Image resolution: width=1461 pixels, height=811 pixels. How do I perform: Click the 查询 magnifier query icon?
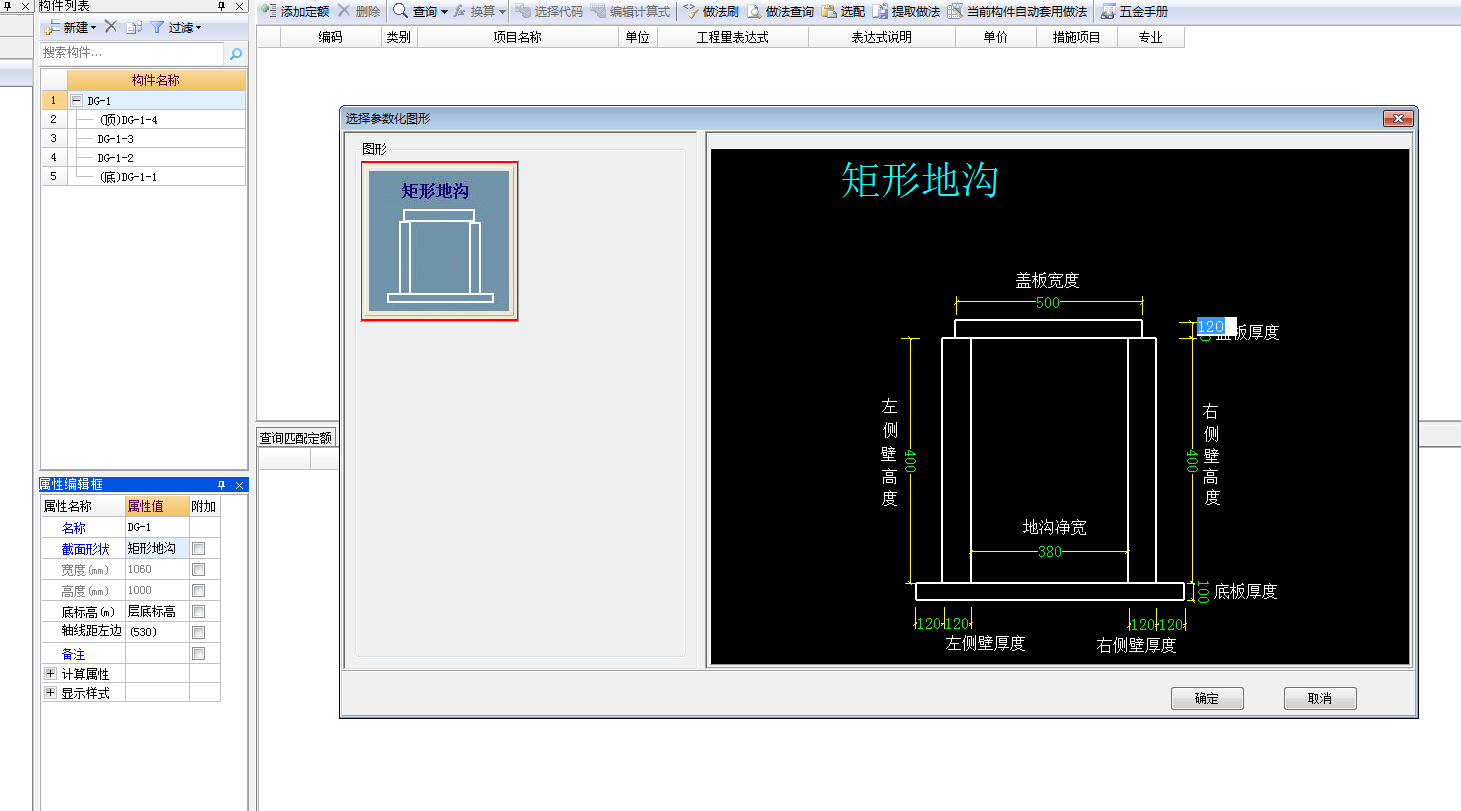pos(400,12)
